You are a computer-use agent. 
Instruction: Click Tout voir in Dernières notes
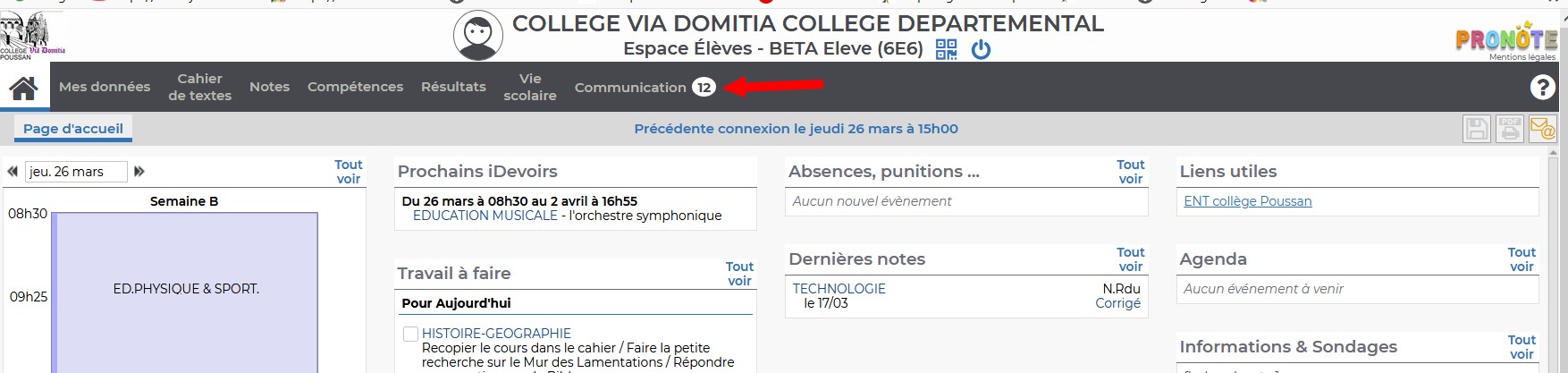(x=1131, y=259)
